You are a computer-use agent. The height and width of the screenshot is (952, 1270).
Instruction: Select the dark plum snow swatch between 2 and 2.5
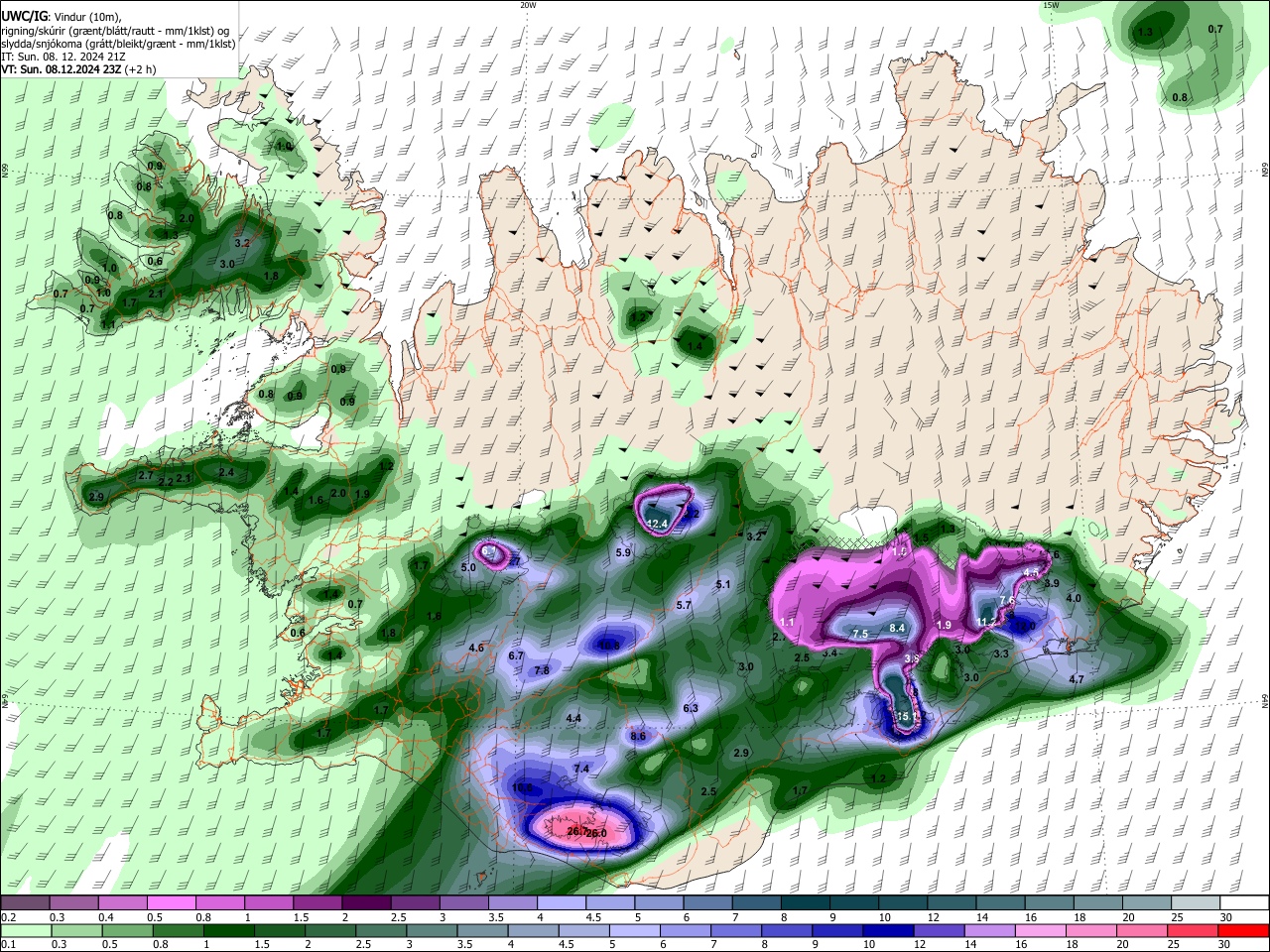(x=366, y=903)
